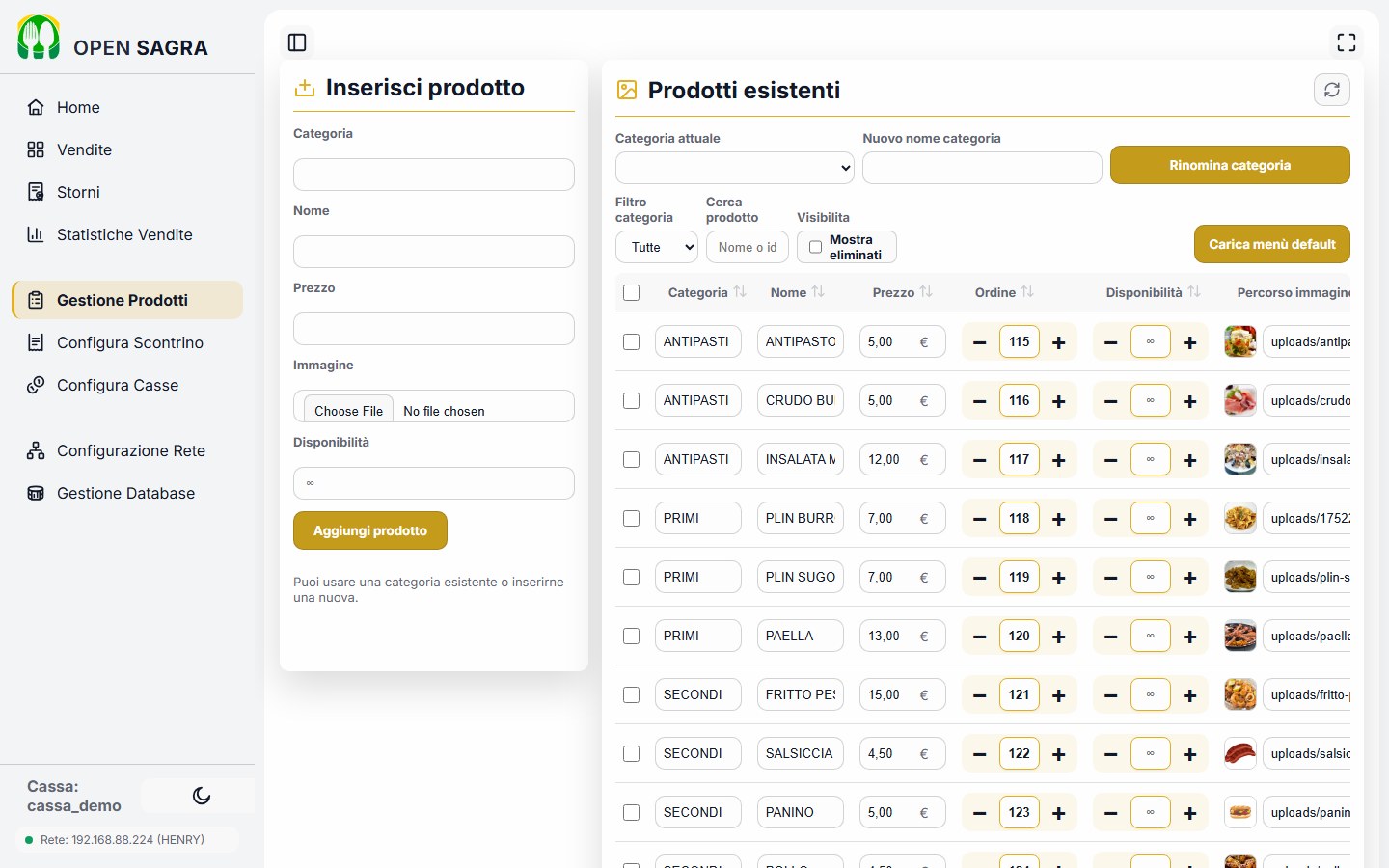Sort table by Disponibilità column arrows
Screen dimensions: 1389x868
1194,292
